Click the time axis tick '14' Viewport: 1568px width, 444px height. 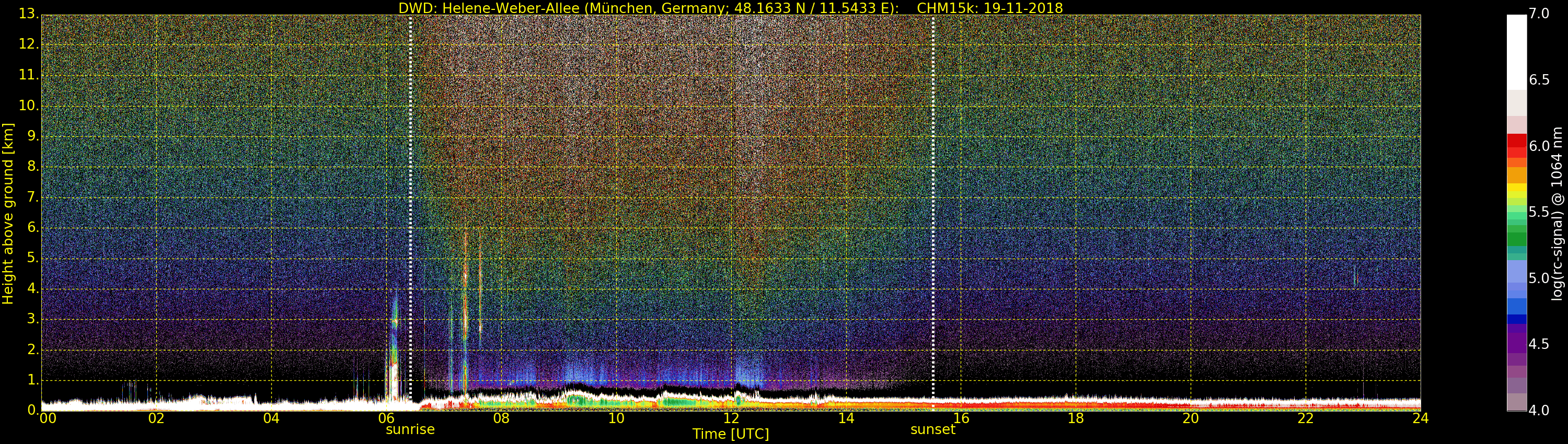click(x=846, y=418)
